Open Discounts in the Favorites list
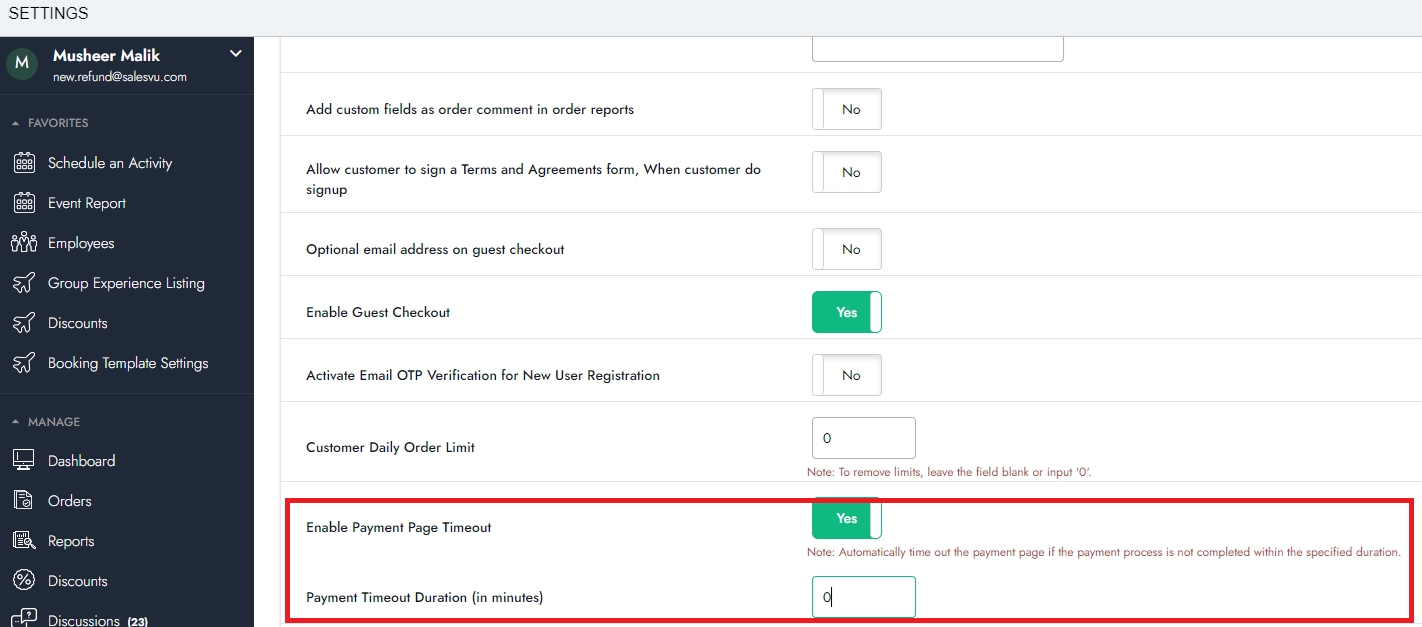 pos(77,323)
